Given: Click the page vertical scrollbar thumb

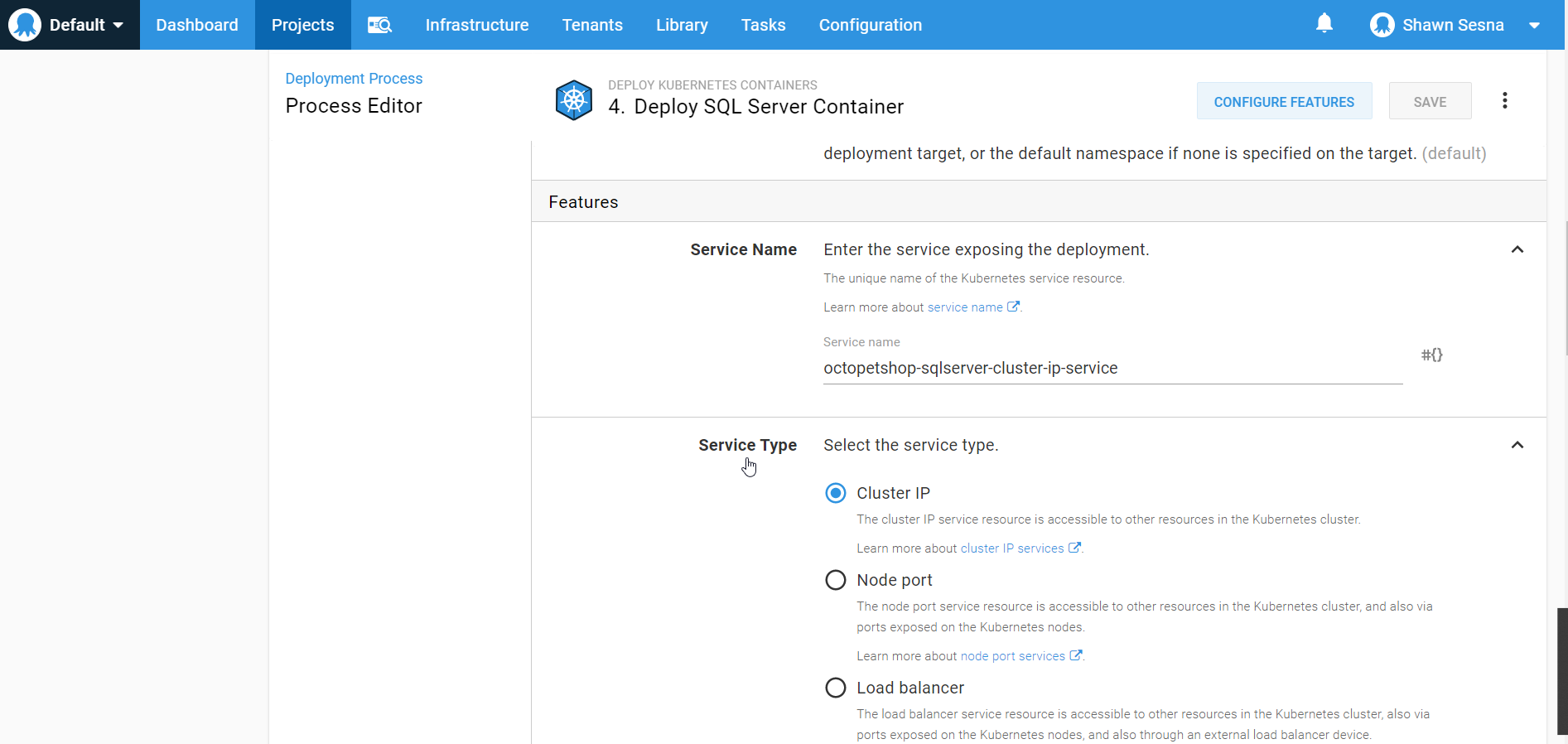Looking at the screenshot, I should coord(1562,671).
